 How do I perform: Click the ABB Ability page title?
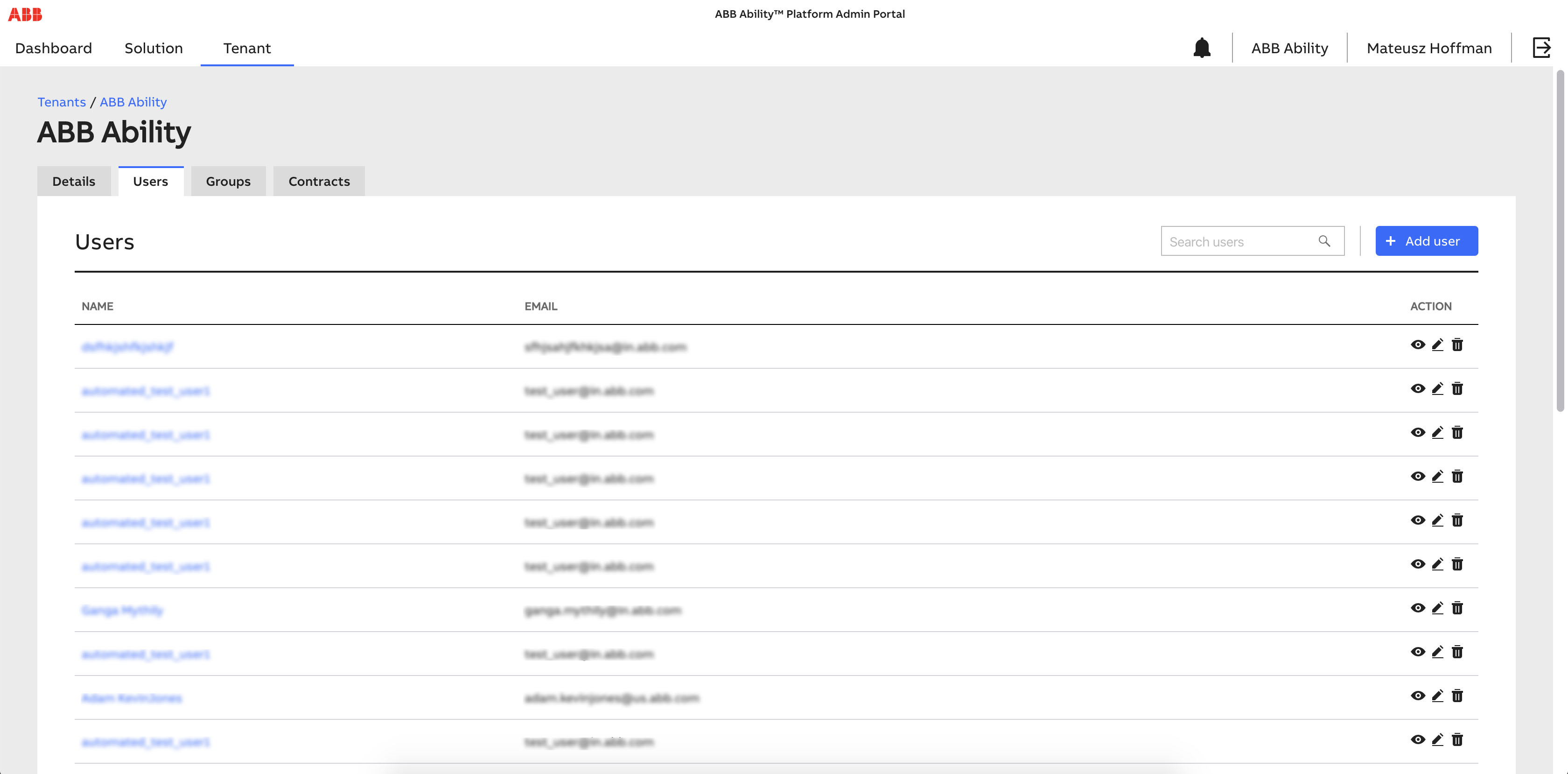(x=114, y=132)
